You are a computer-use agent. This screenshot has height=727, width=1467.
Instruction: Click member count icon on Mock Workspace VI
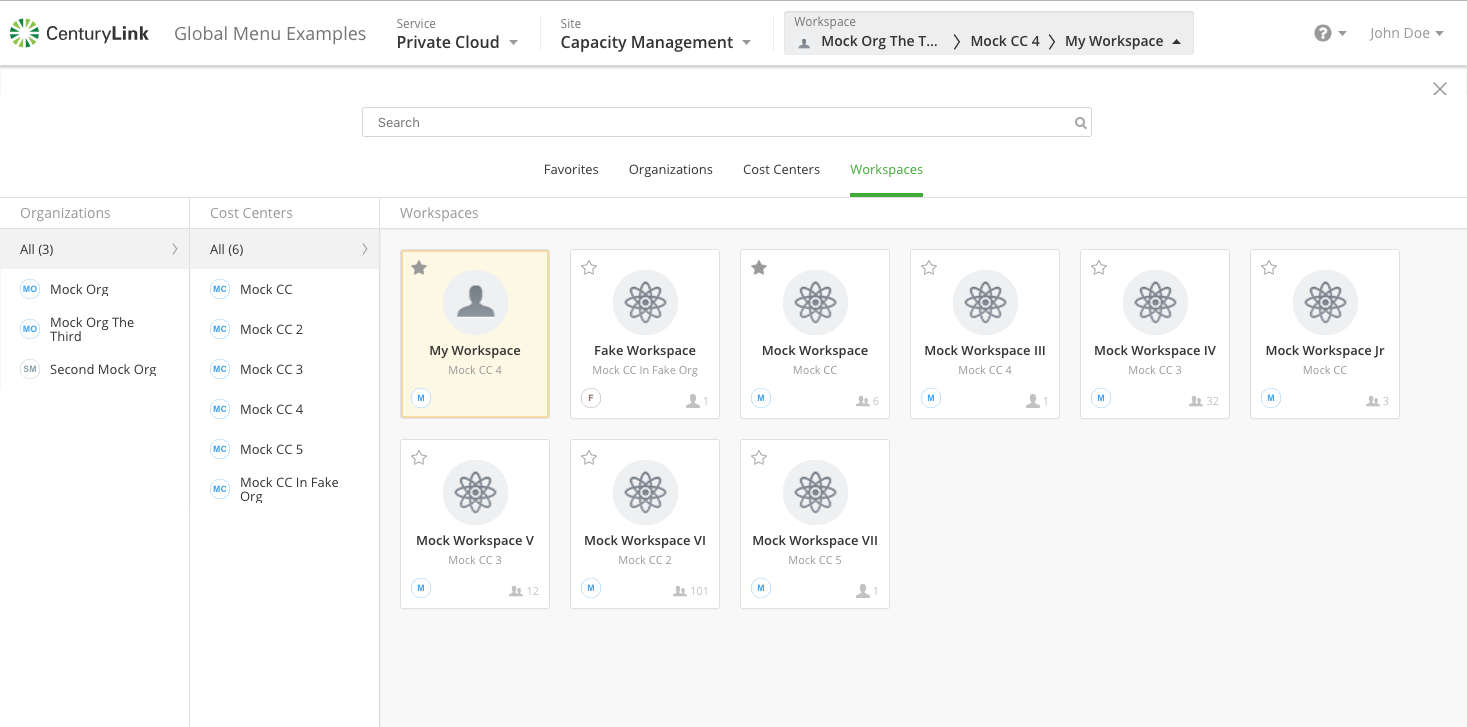point(681,591)
